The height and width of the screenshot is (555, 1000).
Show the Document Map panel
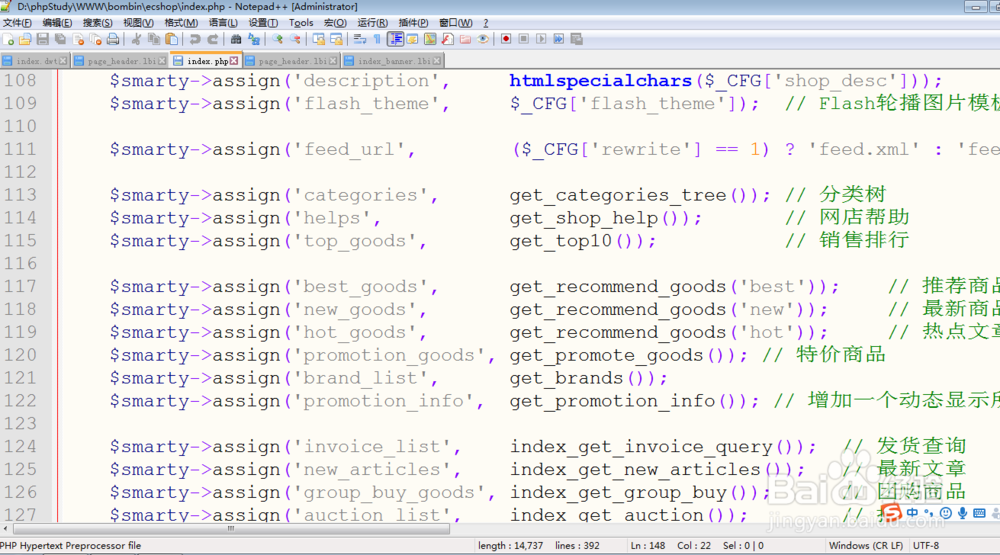(430, 39)
